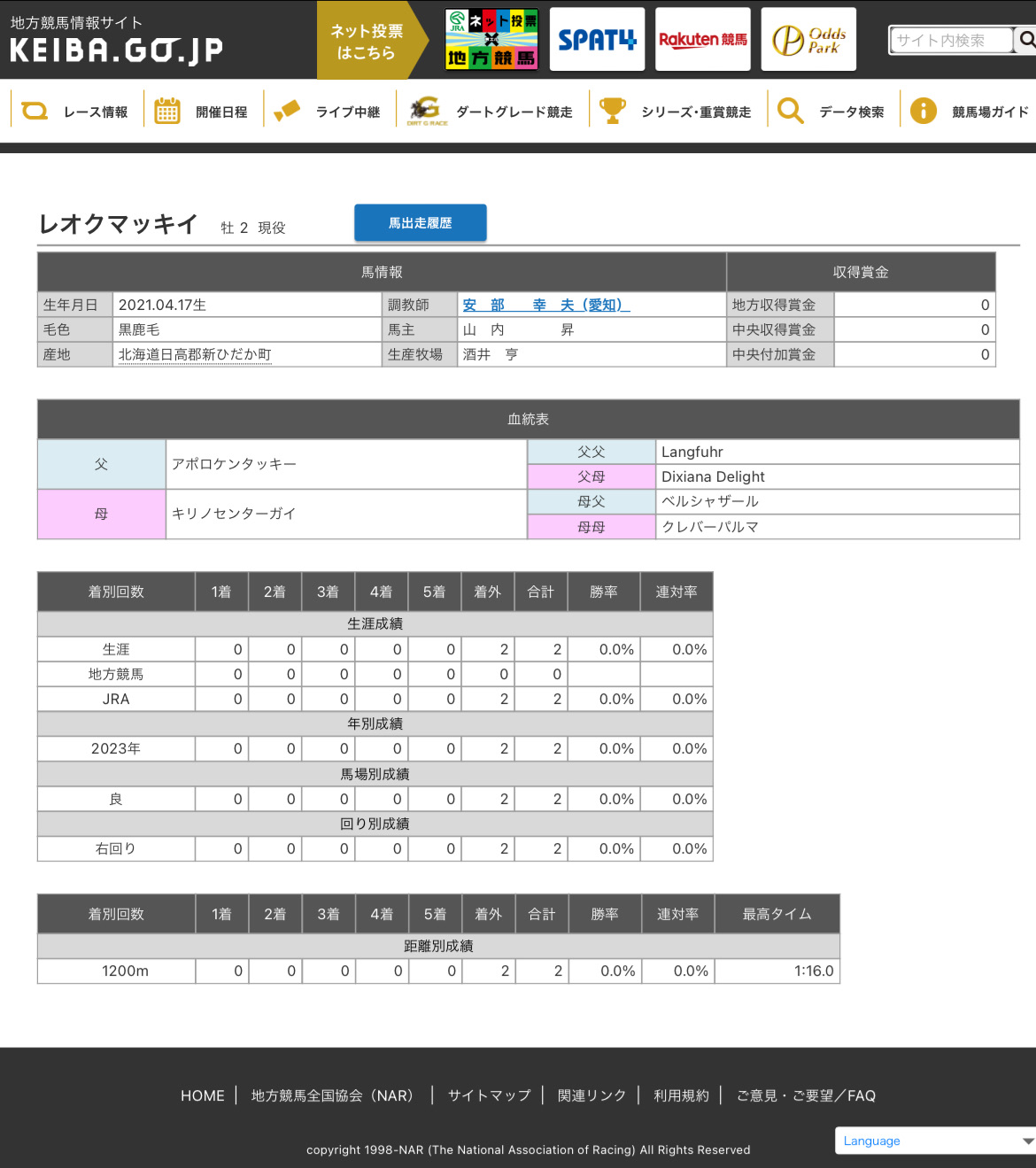Click sire name アポロケンタッキー

(x=234, y=464)
